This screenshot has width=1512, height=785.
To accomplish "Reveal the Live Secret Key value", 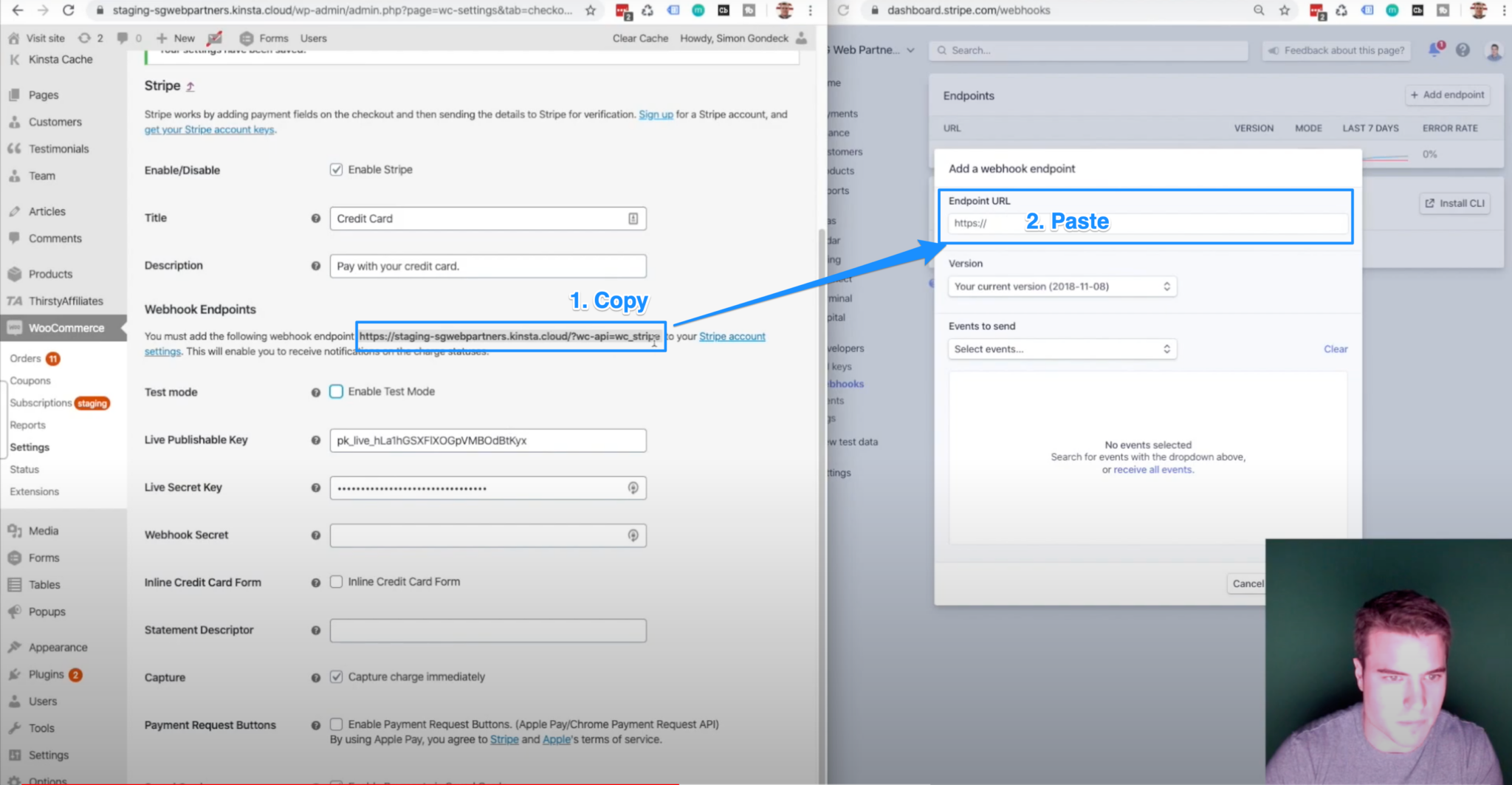I will click(x=633, y=487).
